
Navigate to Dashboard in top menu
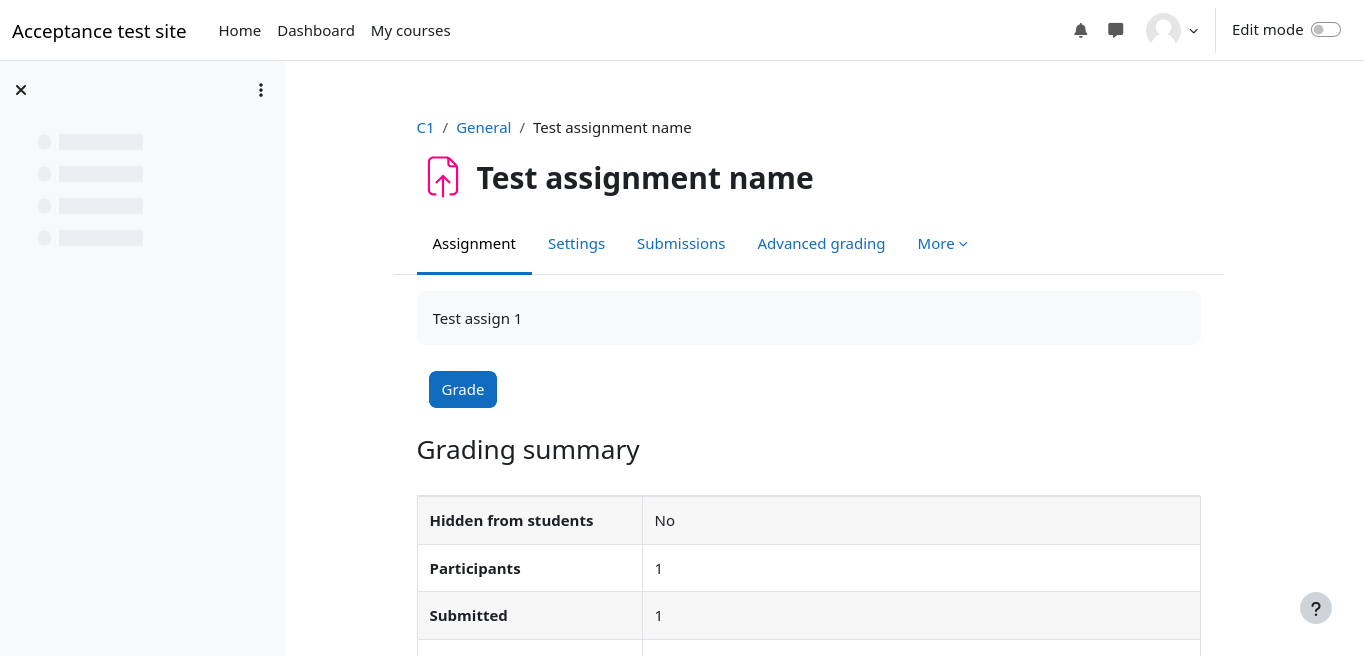[316, 31]
